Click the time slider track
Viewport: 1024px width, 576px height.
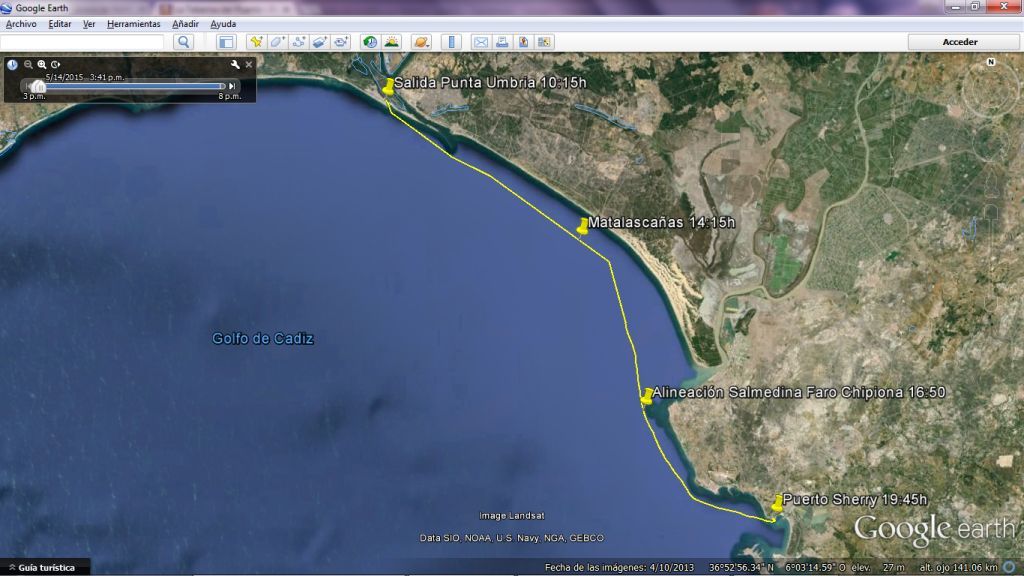130,86
